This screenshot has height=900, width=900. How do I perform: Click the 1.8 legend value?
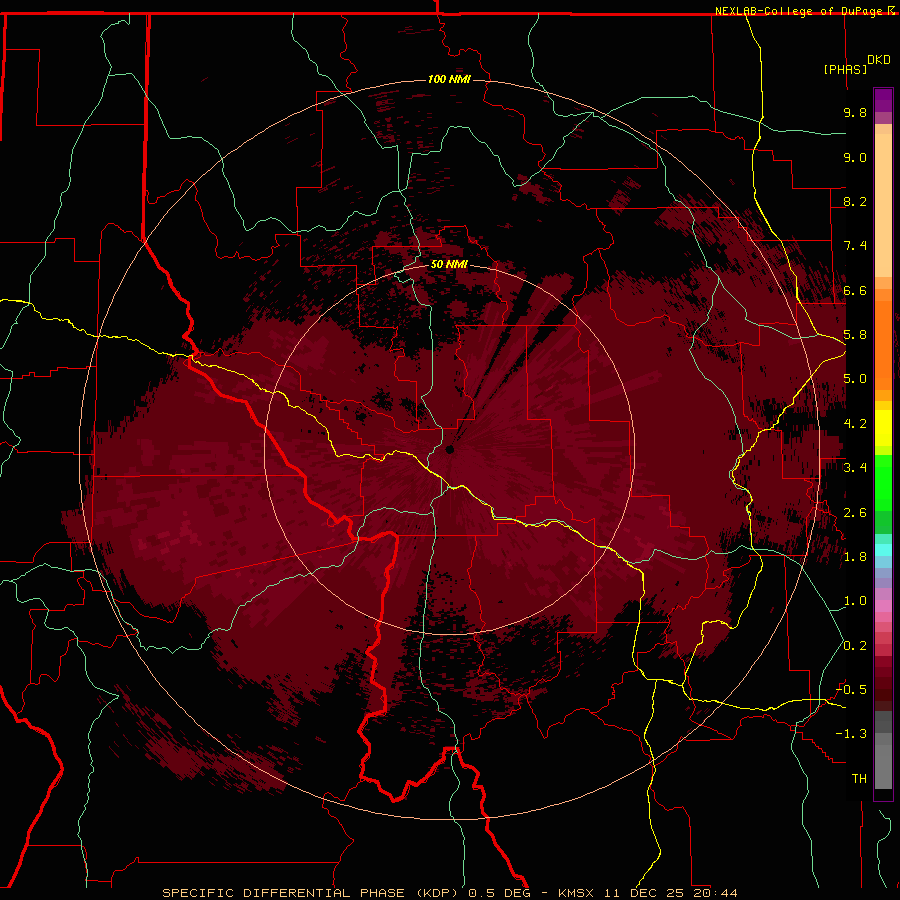855,557
